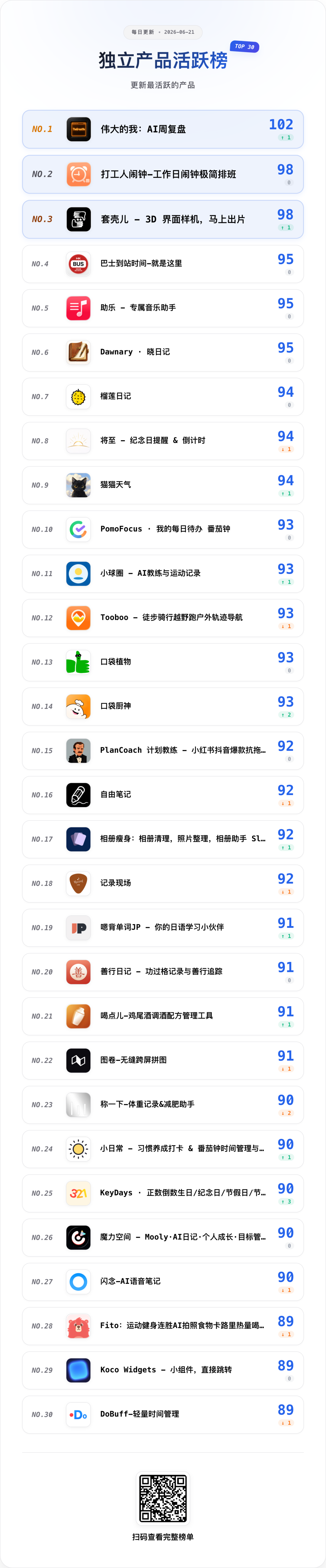Click the 猫猫天气 black cat icon
This screenshot has width=326, height=1568.
[x=78, y=485]
